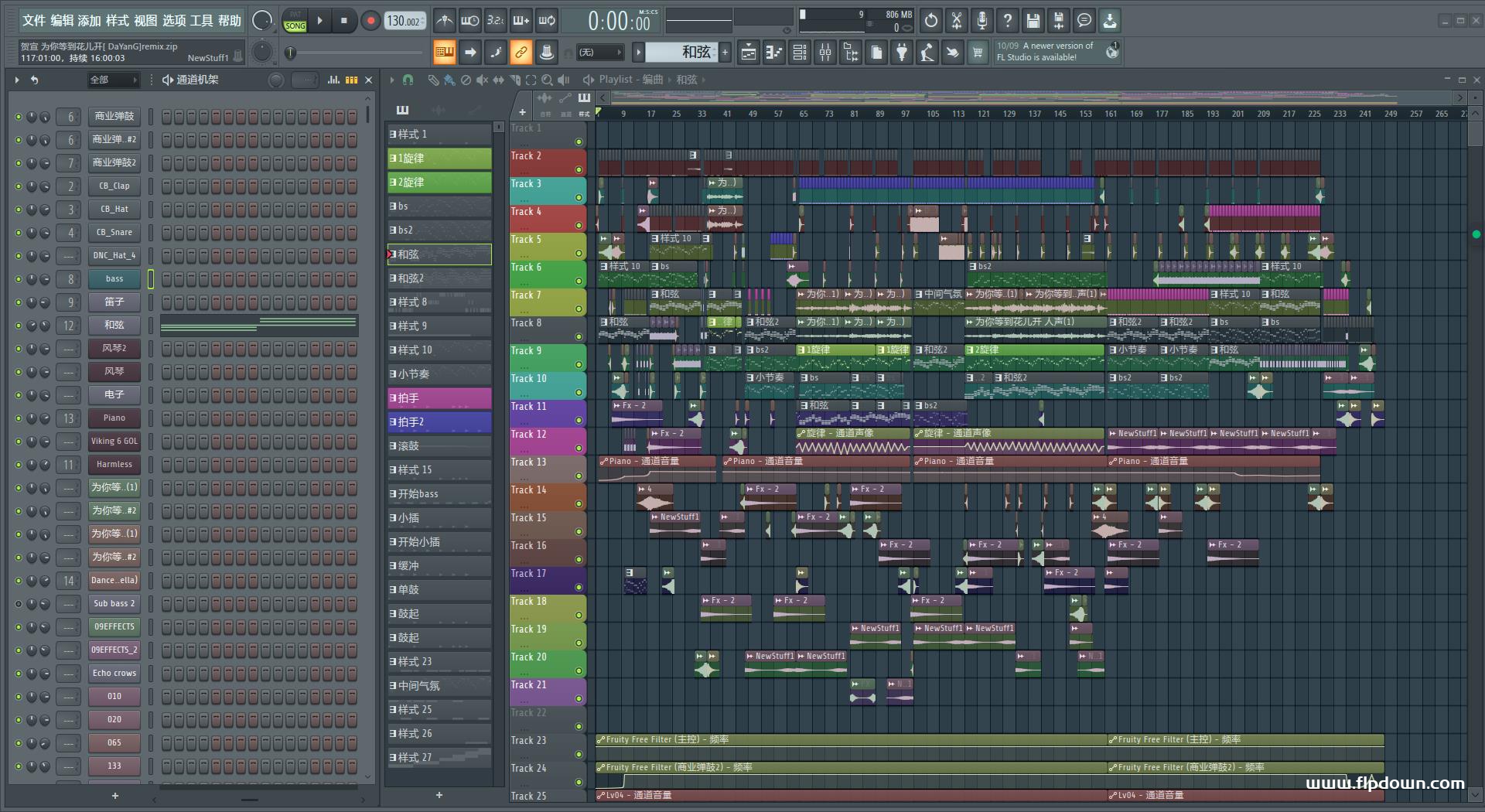Open the 样式 (Pattern) menu

coord(118,21)
